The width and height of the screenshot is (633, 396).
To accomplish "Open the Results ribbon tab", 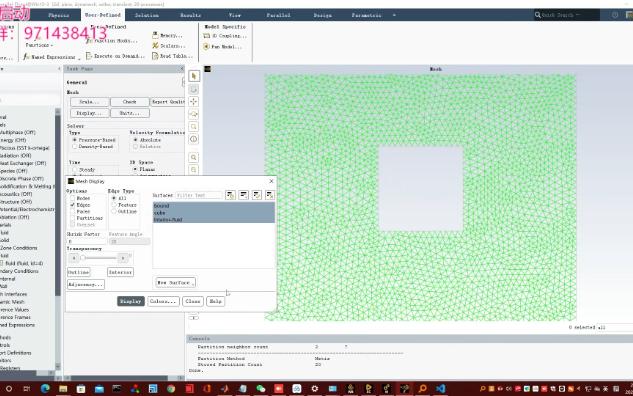I will click(191, 15).
